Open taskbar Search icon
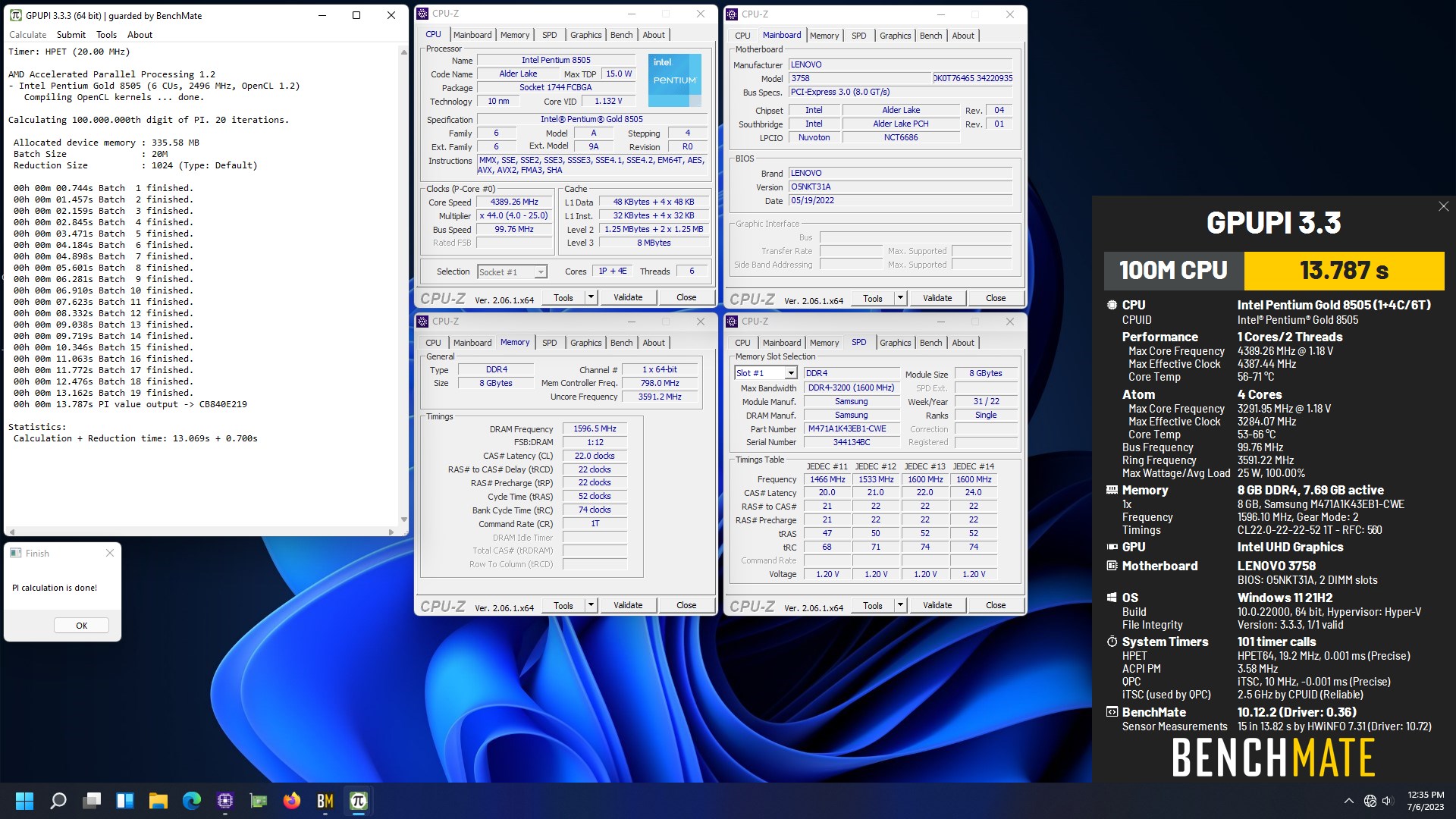1456x819 pixels. click(58, 801)
